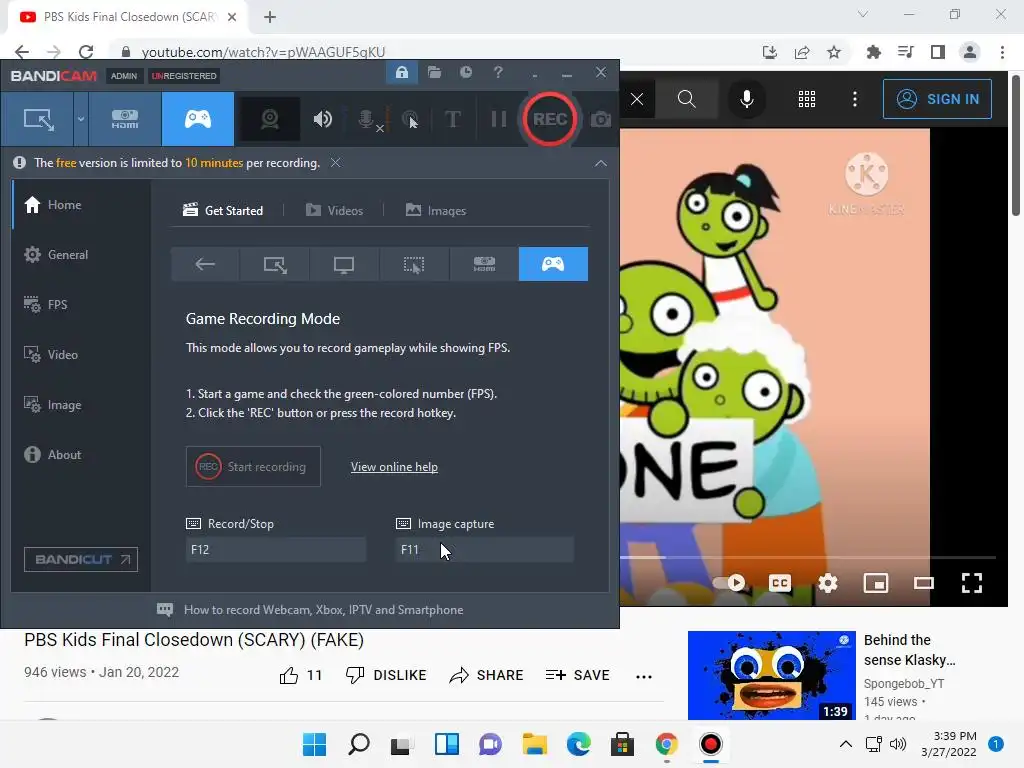Open scheduled recording clock icon
Image resolution: width=1024 pixels, height=768 pixels.
click(466, 72)
